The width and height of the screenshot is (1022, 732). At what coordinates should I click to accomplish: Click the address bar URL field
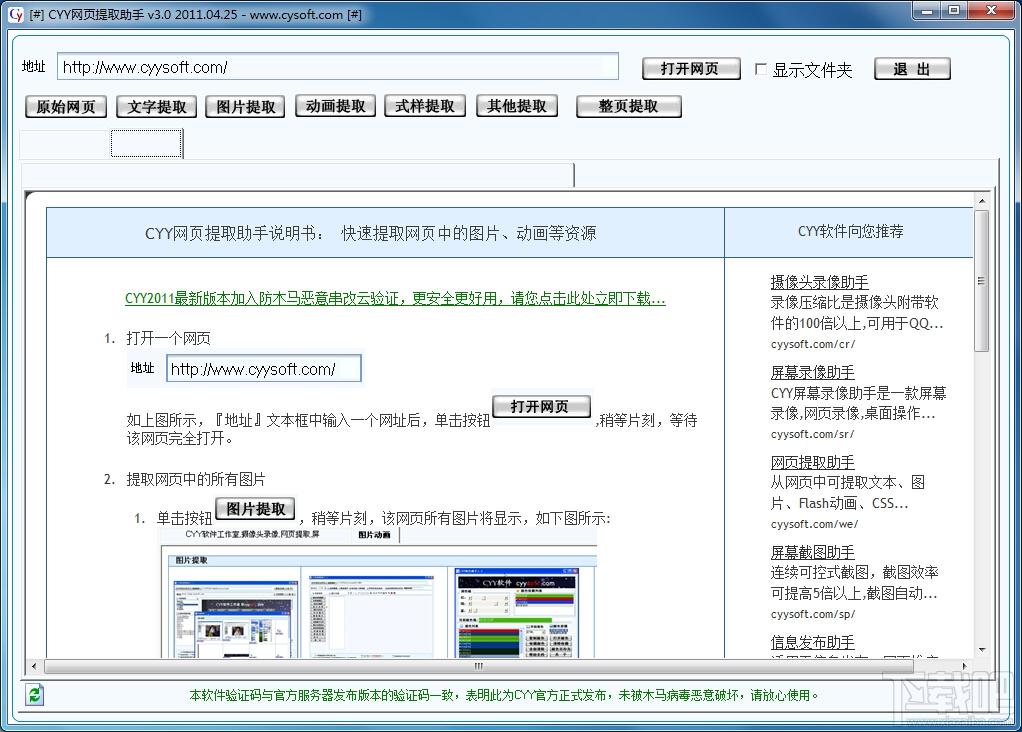click(x=340, y=65)
